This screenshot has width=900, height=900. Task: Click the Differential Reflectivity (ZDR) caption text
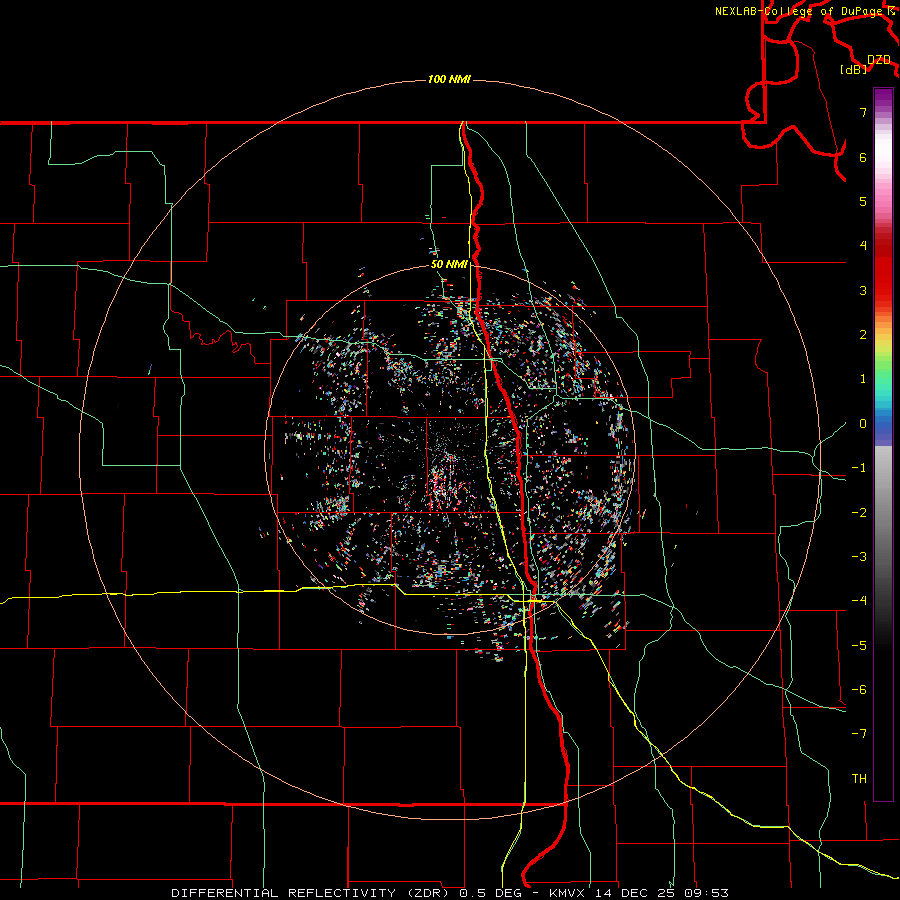311,893
